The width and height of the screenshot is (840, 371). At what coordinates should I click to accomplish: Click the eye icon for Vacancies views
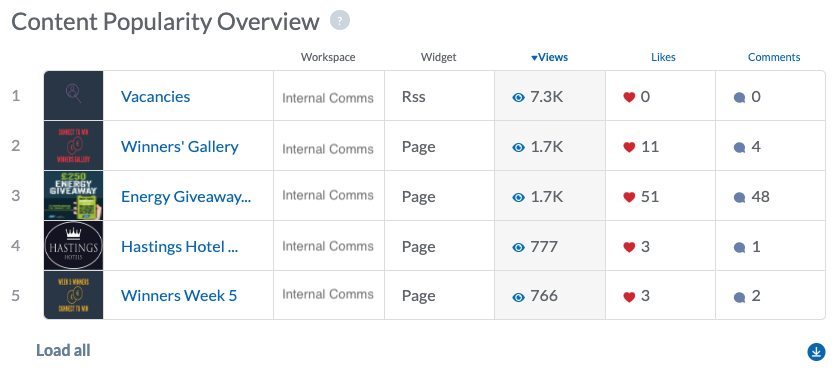coord(518,97)
